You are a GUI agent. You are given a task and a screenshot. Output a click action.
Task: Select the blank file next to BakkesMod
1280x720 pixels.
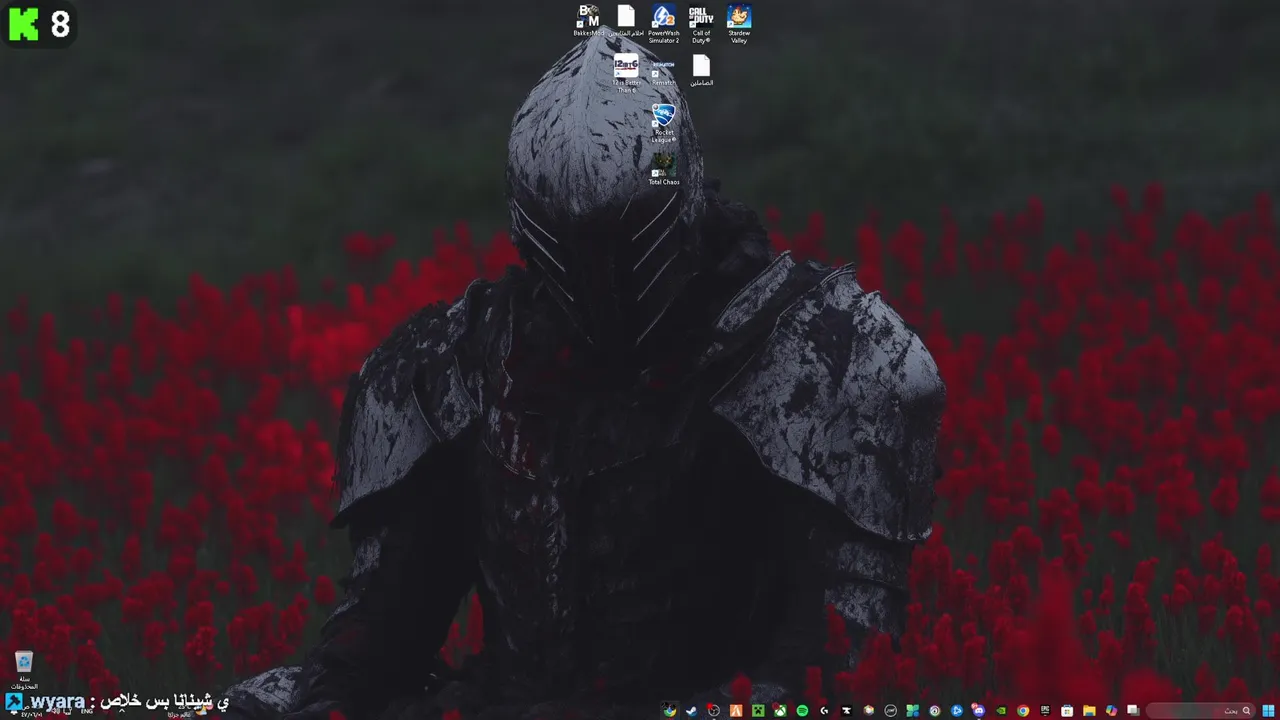point(626,22)
